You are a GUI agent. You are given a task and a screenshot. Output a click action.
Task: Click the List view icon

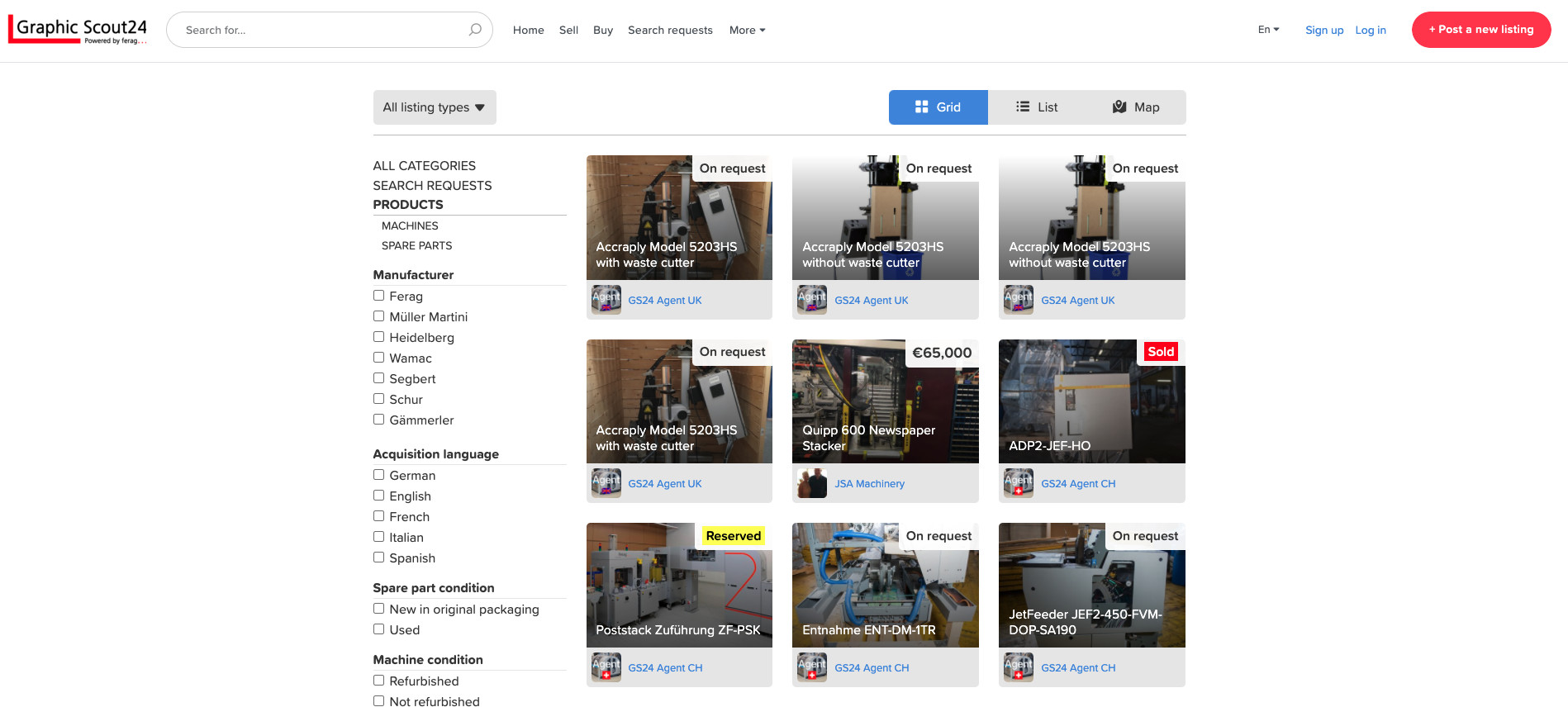pos(1023,107)
